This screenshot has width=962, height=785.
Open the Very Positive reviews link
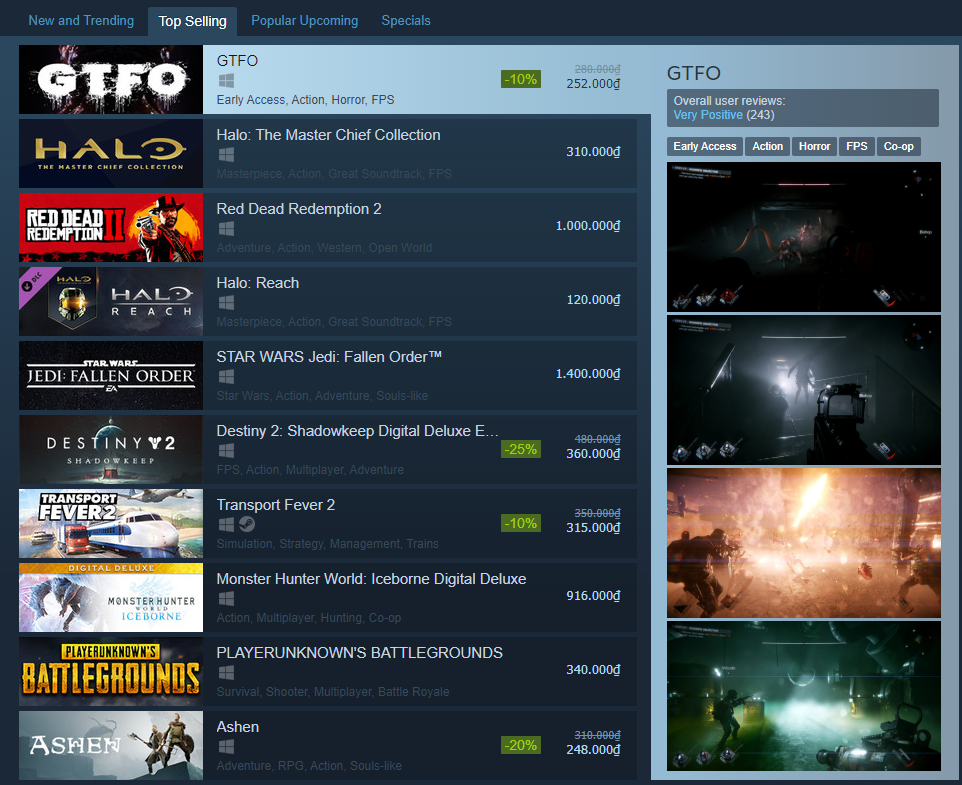708,115
